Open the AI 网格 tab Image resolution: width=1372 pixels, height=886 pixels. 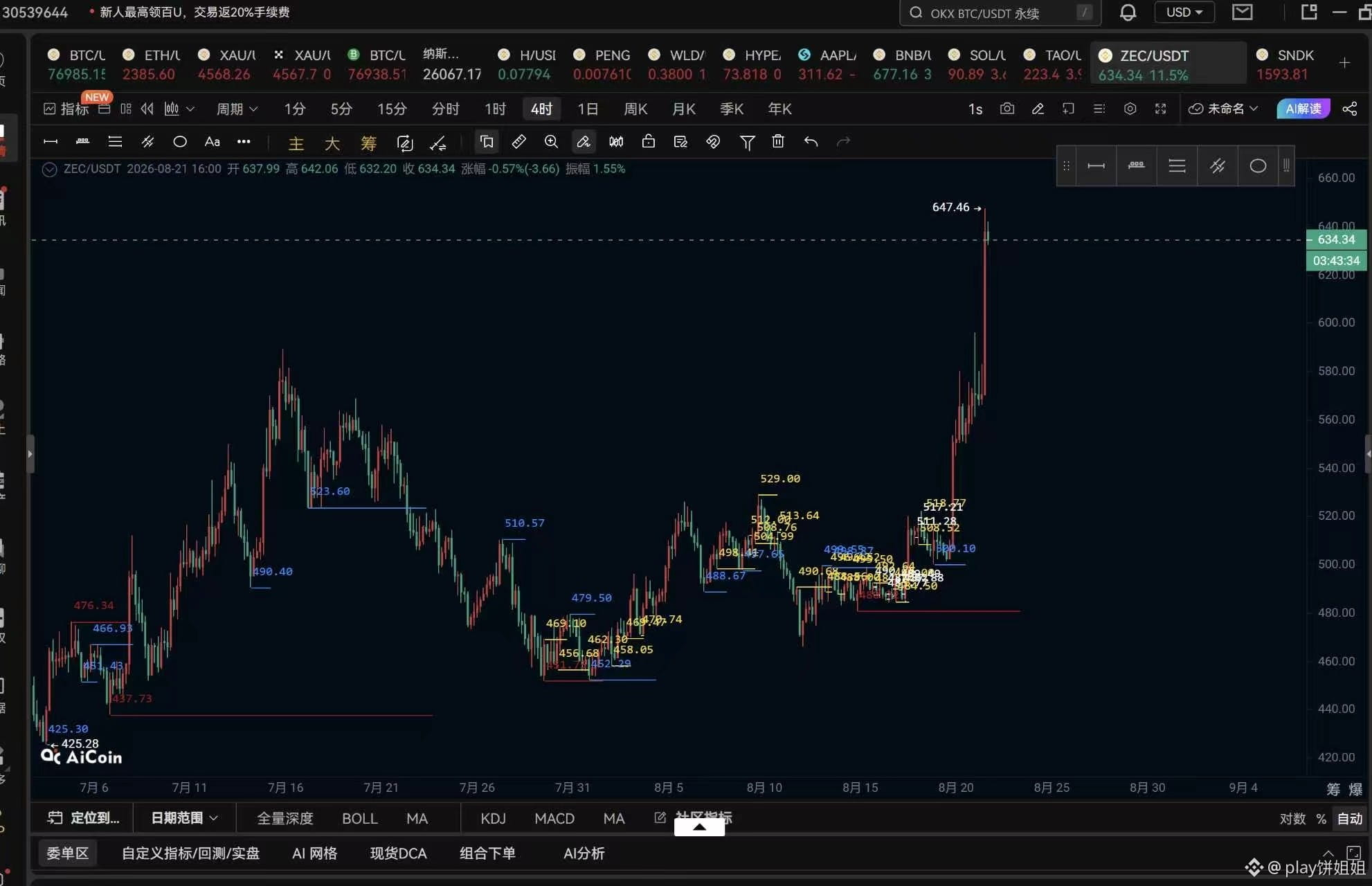(x=314, y=853)
